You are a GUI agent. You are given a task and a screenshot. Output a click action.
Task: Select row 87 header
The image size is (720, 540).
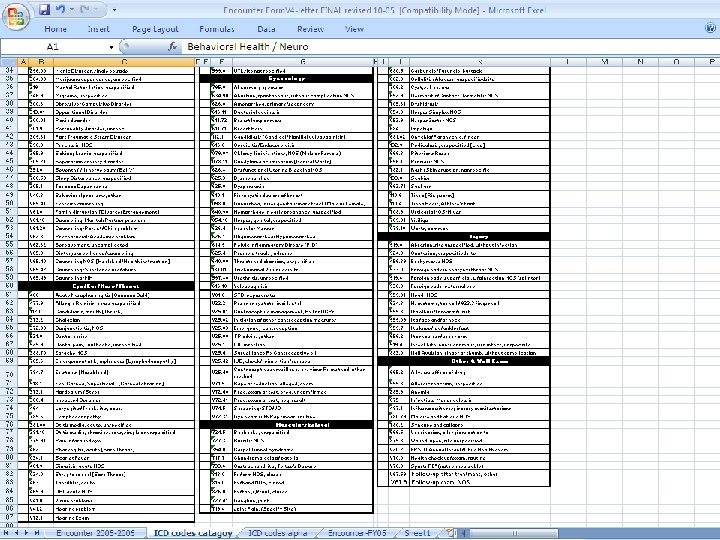click(x=9, y=518)
